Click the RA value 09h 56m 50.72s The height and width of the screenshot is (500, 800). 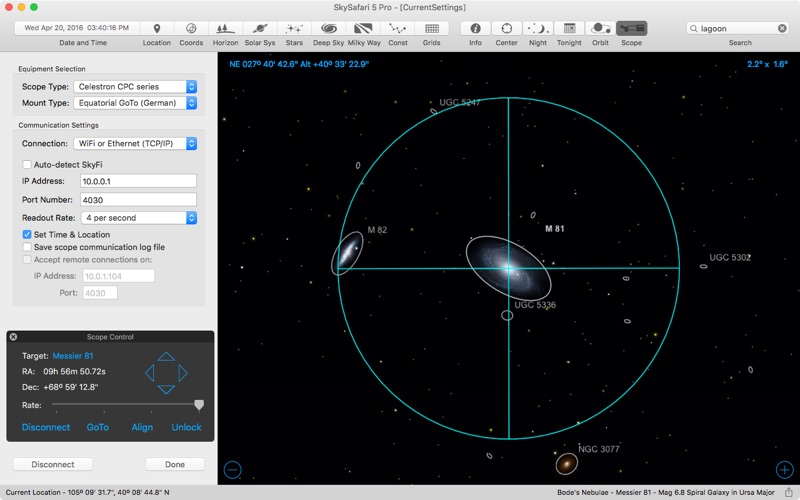74,371
